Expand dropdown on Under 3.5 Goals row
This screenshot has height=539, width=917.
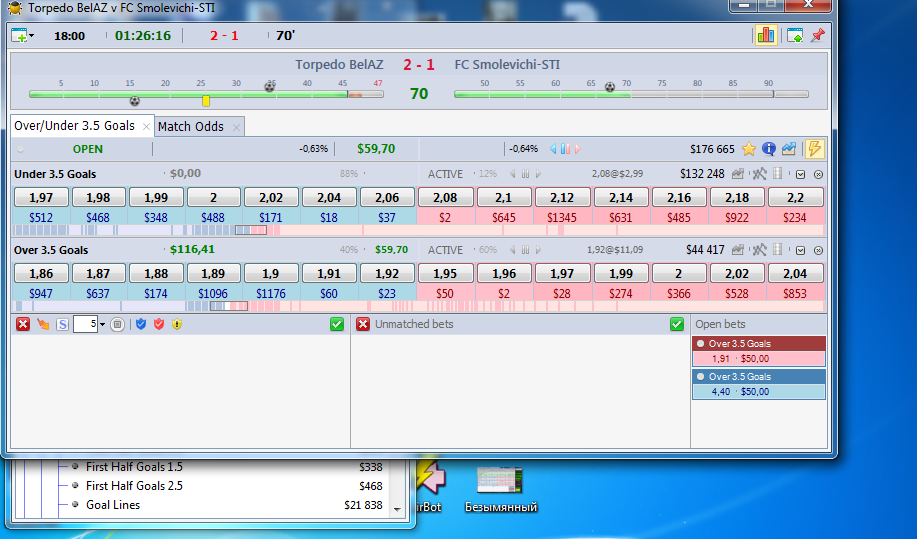(801, 174)
